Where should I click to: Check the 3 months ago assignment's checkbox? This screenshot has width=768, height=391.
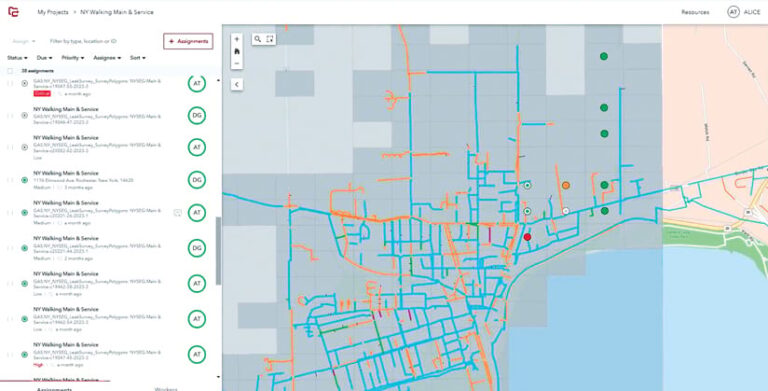pyautogui.click(x=10, y=180)
